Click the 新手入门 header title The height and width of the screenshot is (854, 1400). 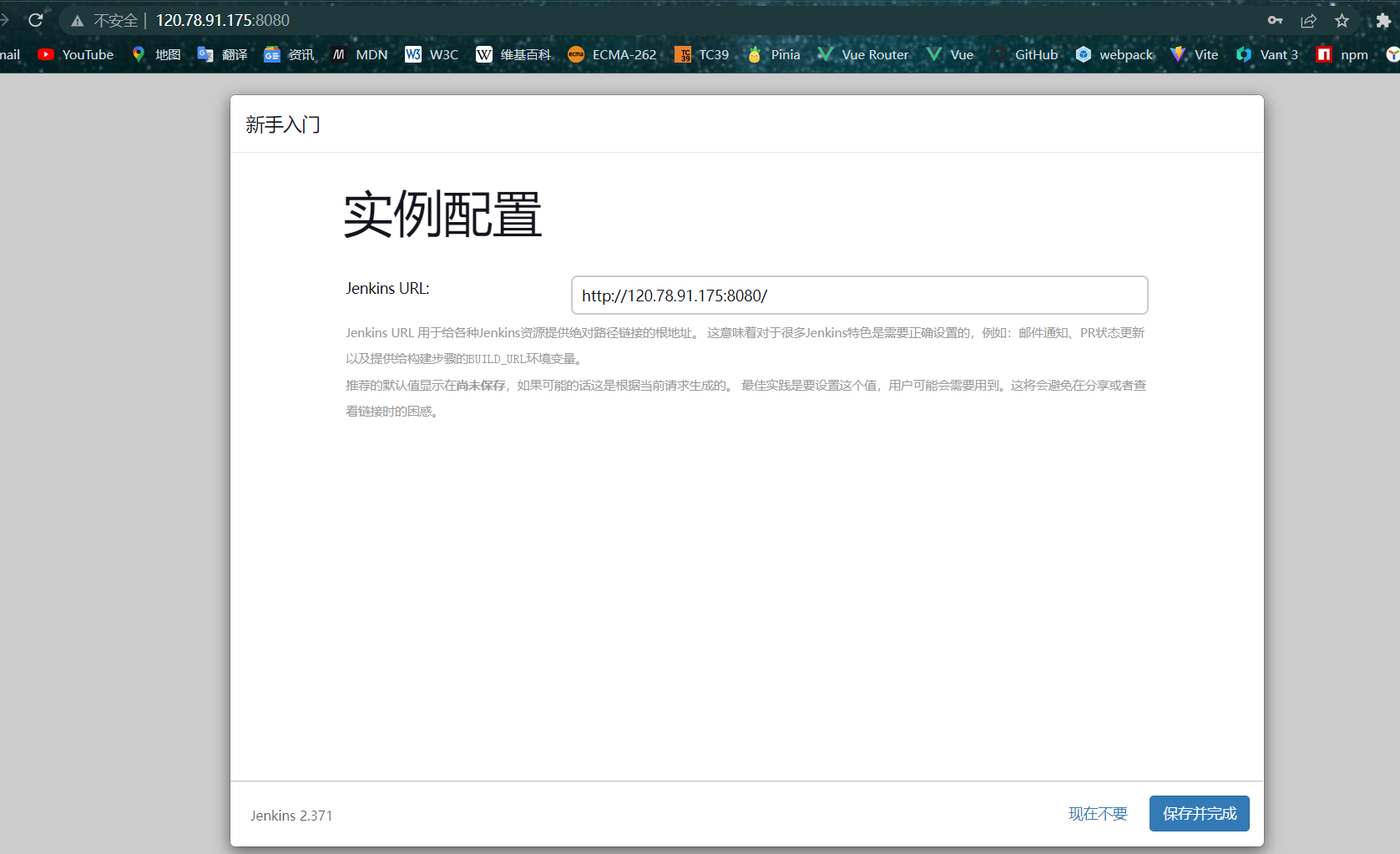point(283,124)
